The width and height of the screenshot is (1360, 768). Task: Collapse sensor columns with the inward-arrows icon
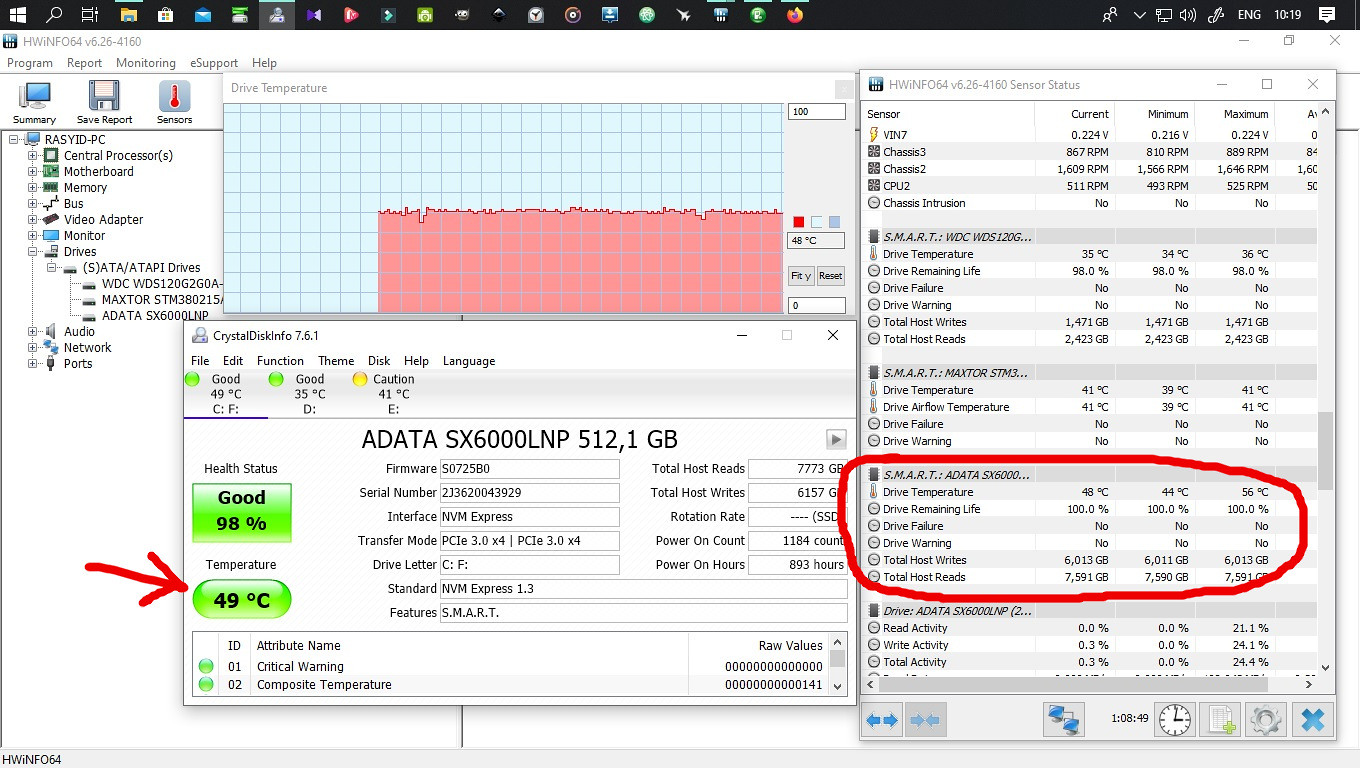(x=925, y=719)
